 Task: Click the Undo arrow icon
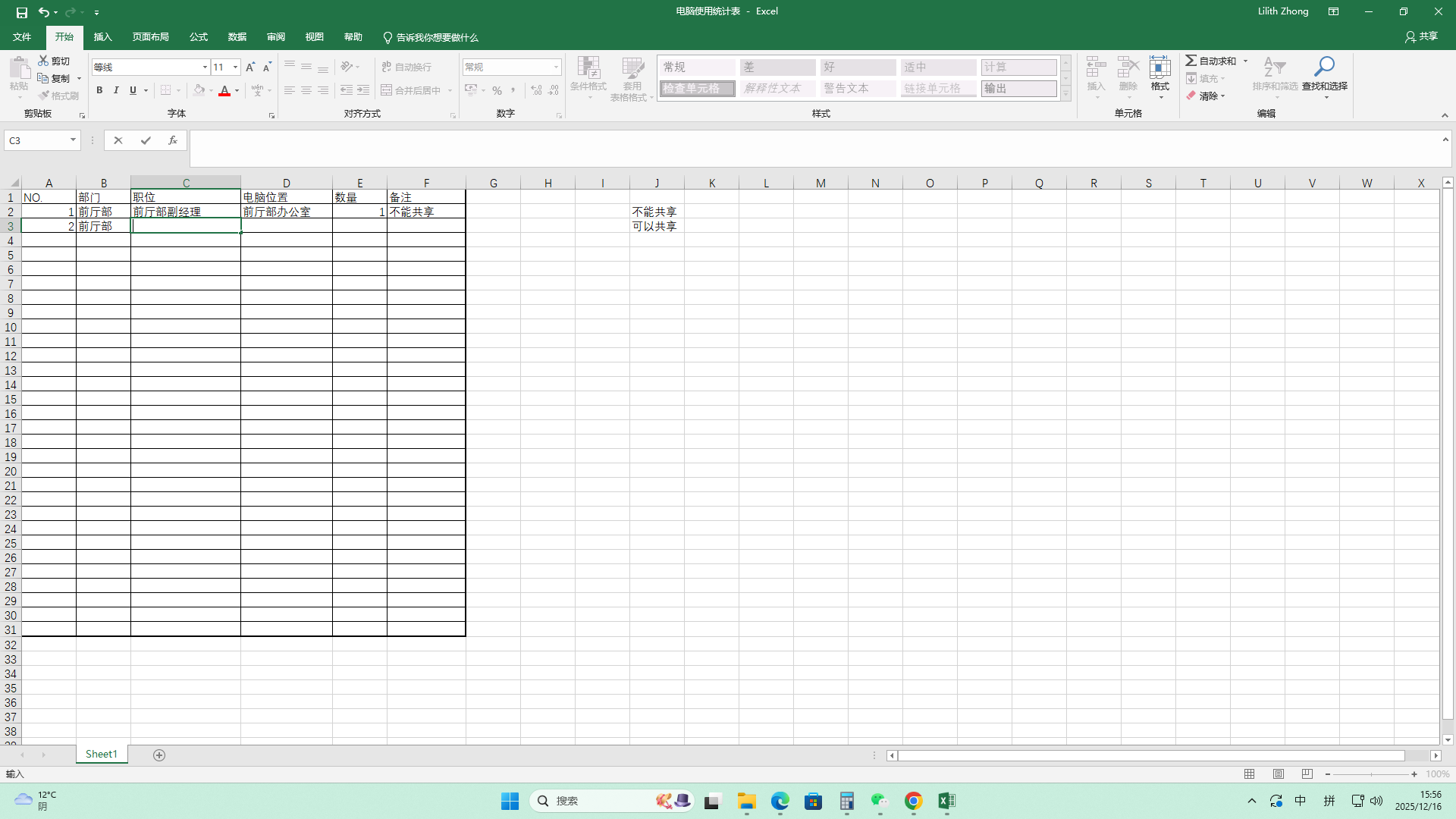(44, 12)
